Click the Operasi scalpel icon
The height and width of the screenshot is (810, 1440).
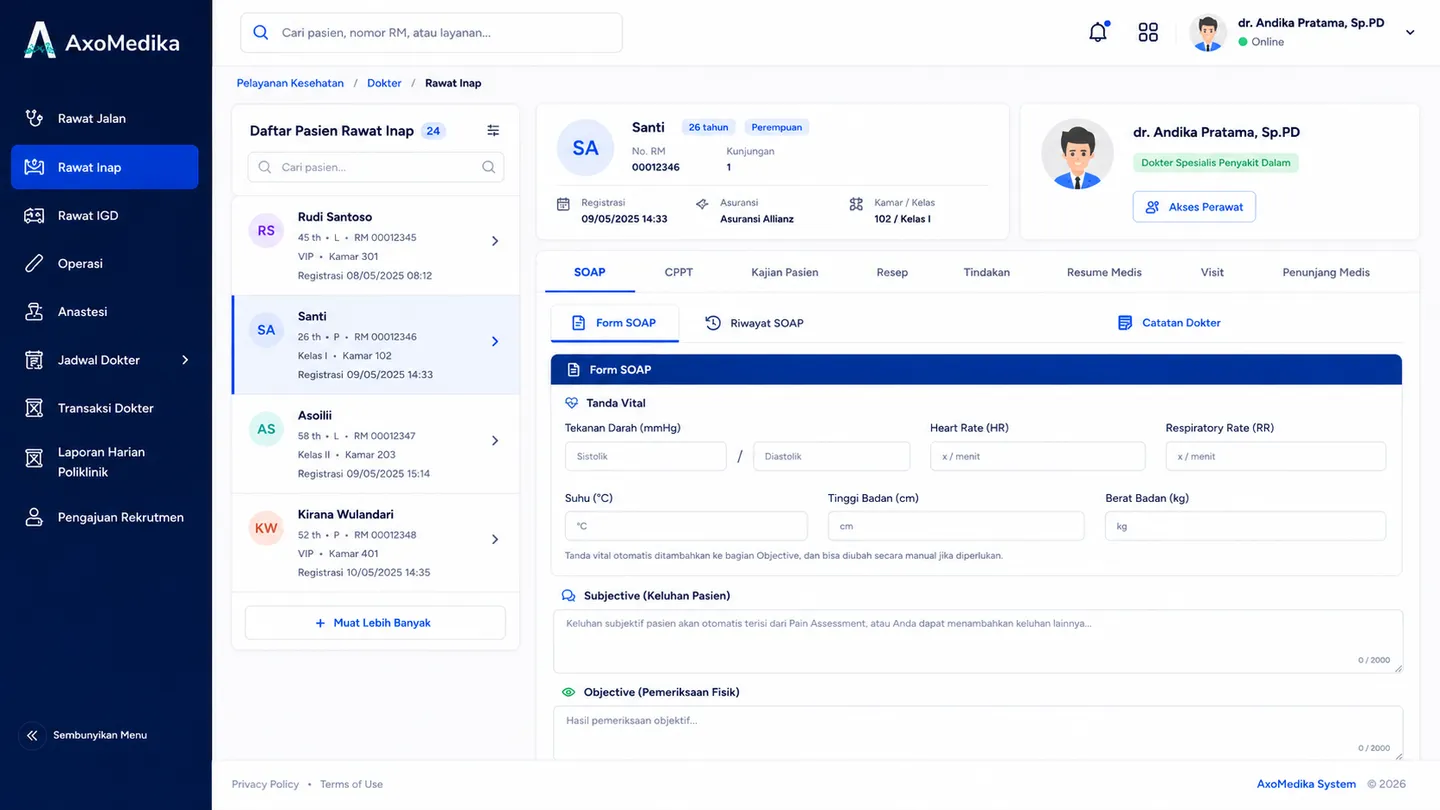point(34,263)
